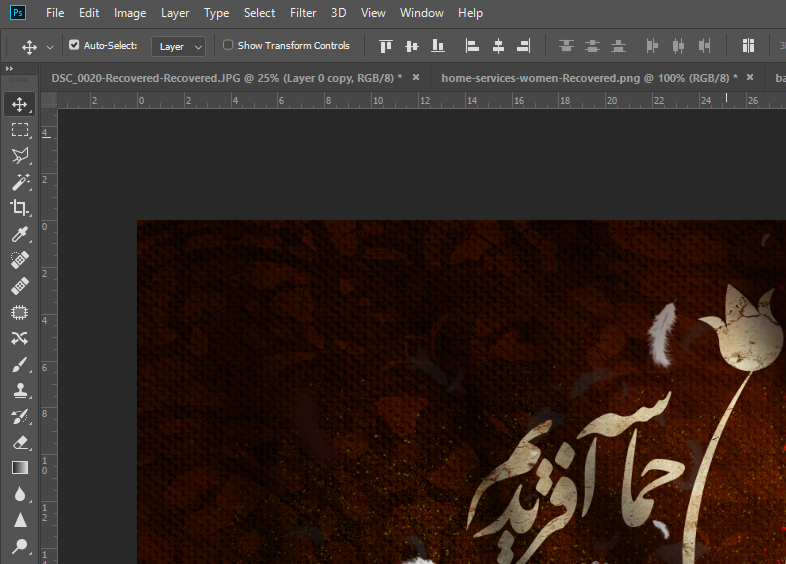
Task: Distribute horizontal centers of layers
Action: pyautogui.click(x=678, y=46)
